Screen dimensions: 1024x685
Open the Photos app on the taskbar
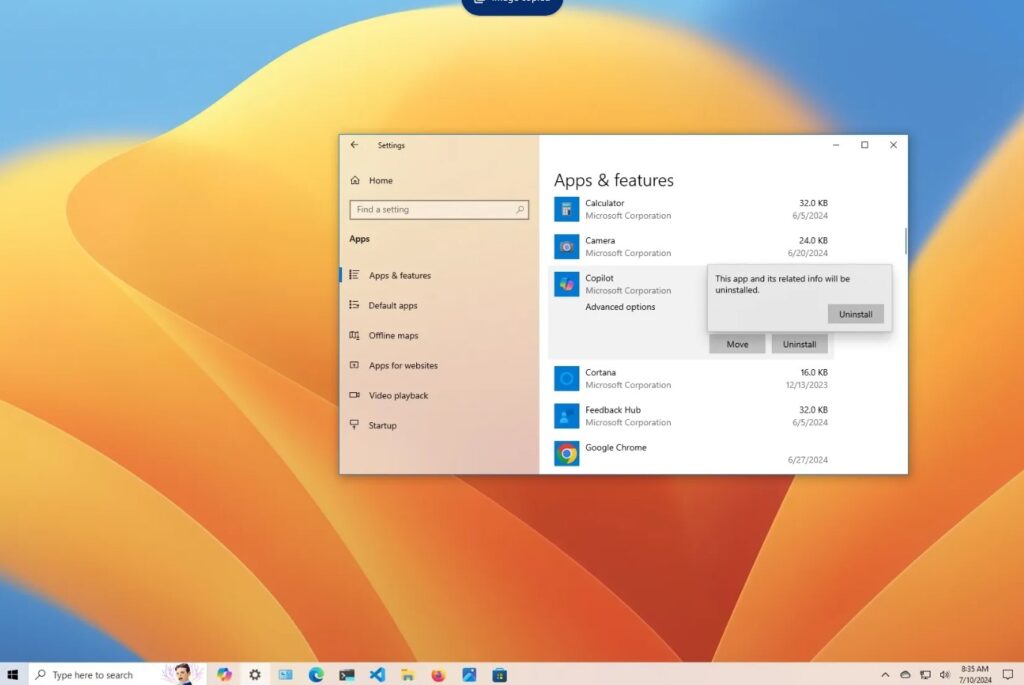469,675
